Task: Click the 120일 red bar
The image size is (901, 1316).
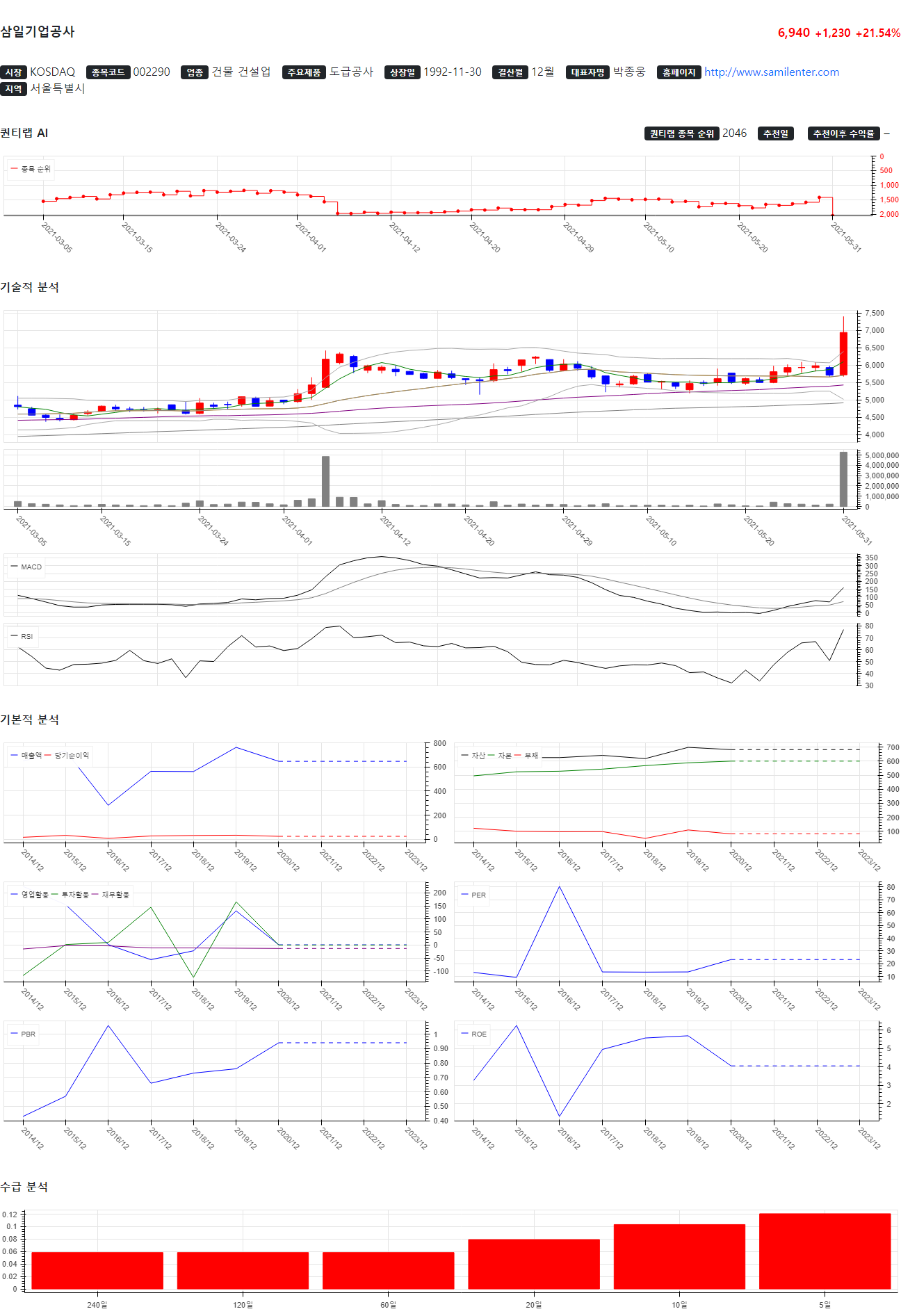Action: [243, 1271]
